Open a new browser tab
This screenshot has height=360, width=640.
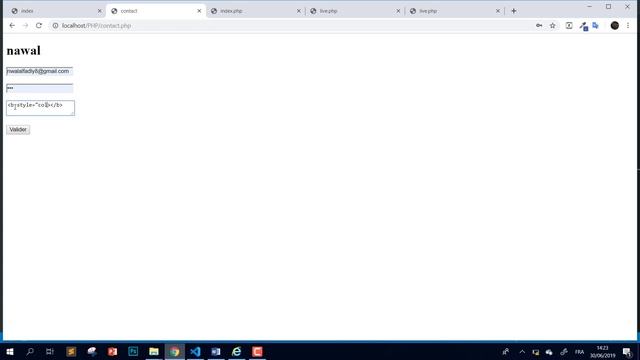[514, 11]
